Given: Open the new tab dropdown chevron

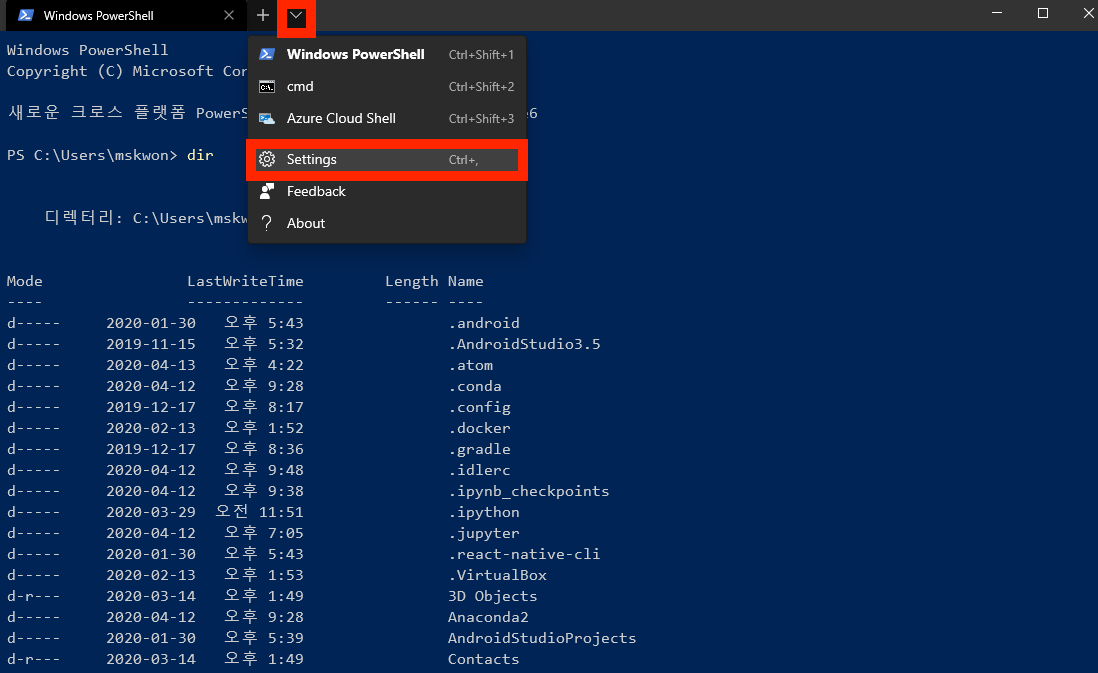Looking at the screenshot, I should click(x=296, y=15).
